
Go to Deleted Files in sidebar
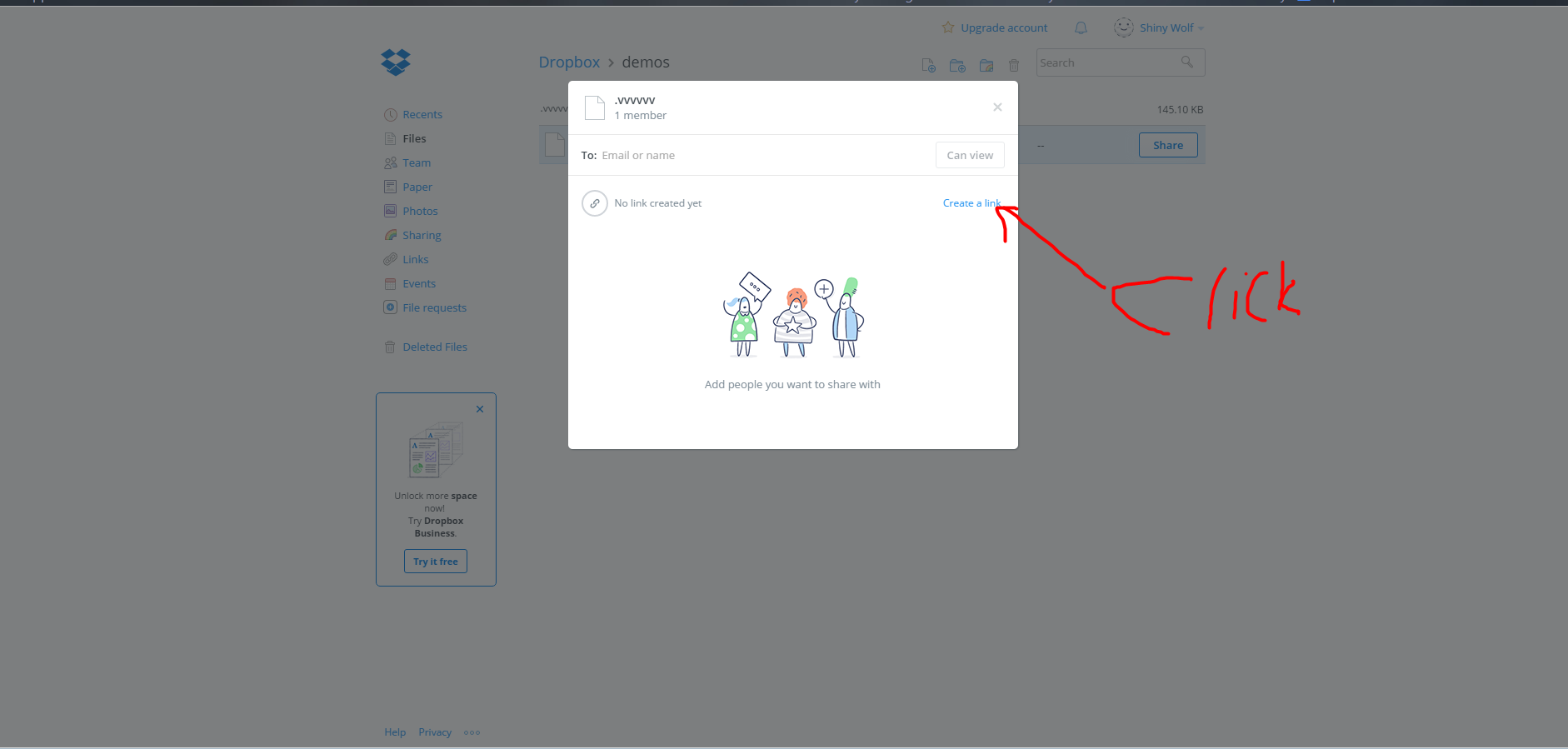[434, 347]
